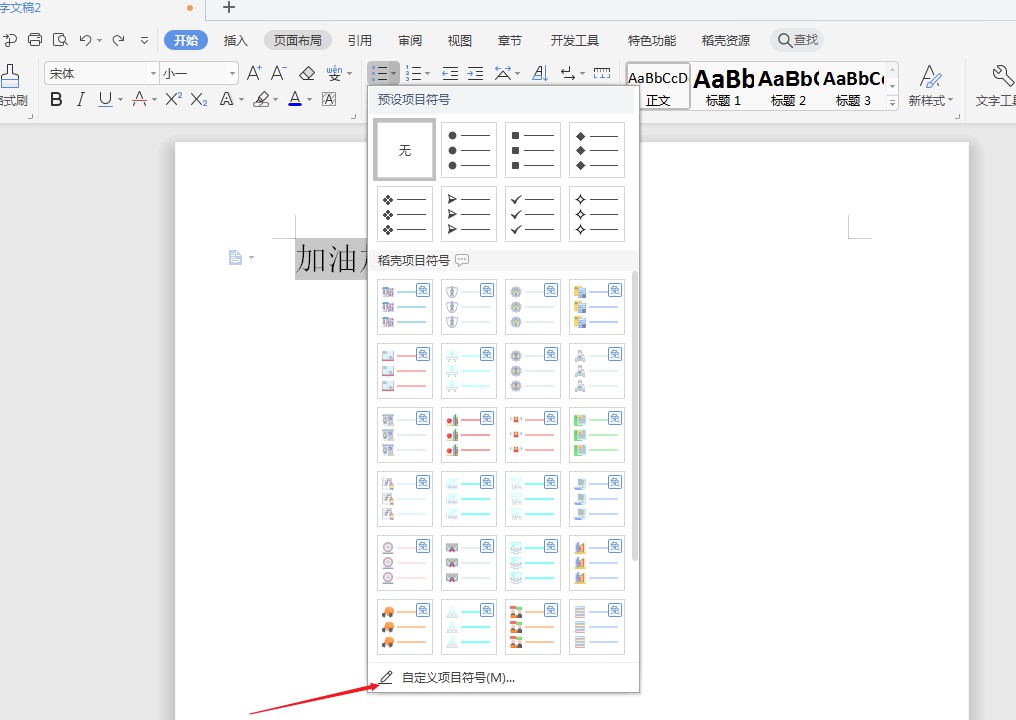Apply the 标题 1 style

pyautogui.click(x=723, y=86)
